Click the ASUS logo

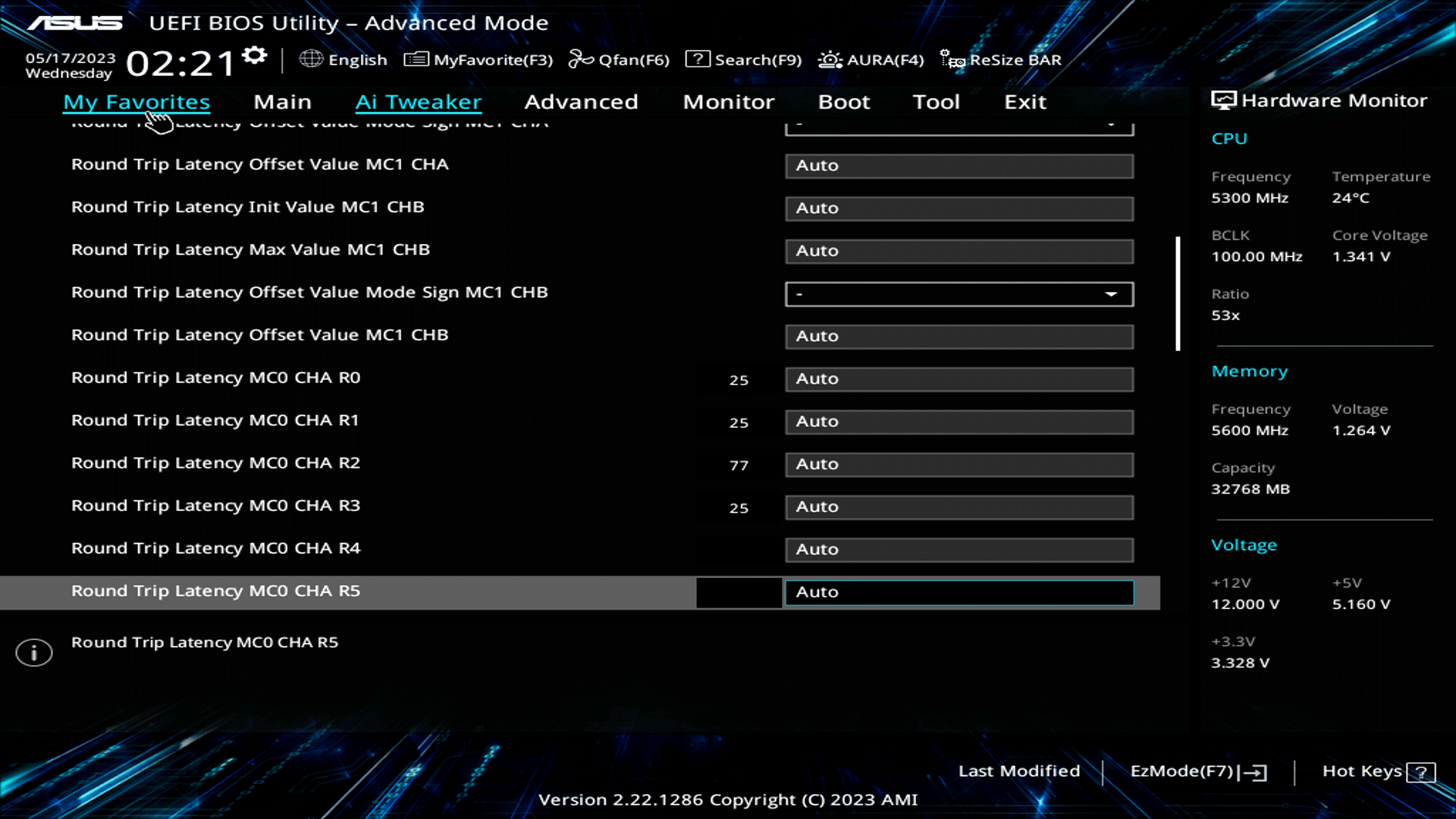[74, 23]
